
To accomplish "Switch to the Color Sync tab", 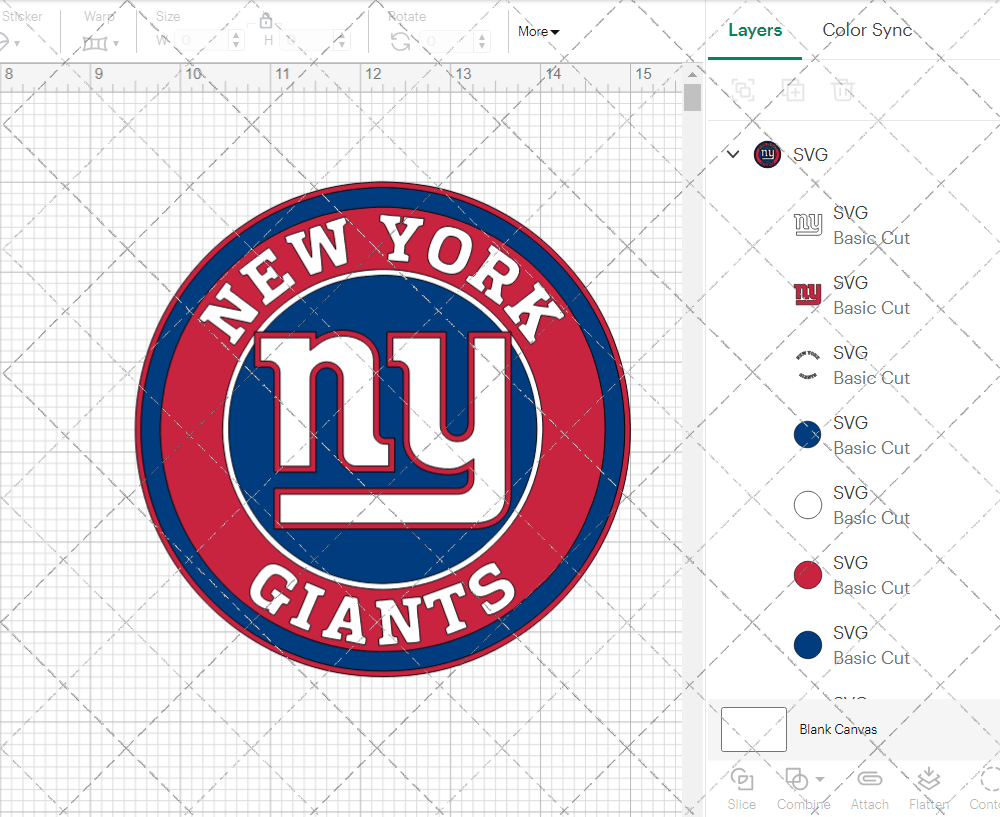I will coord(867,30).
